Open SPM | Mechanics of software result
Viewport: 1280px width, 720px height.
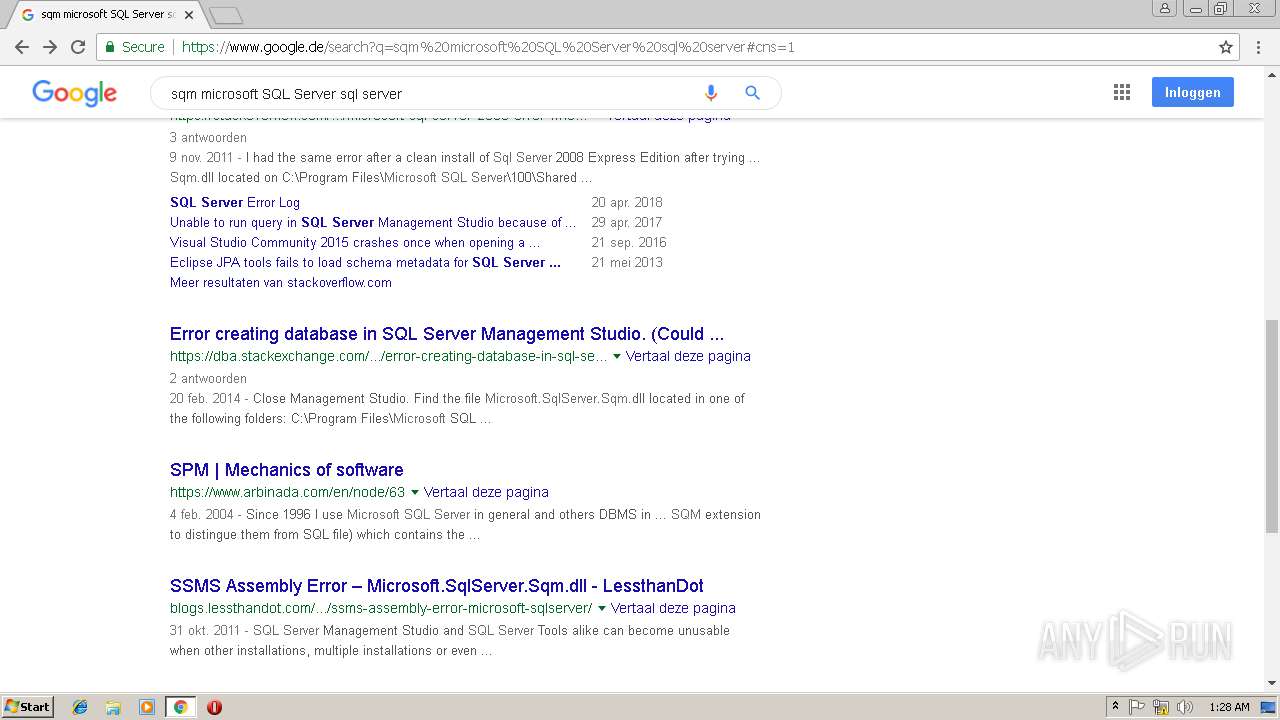[x=287, y=470]
